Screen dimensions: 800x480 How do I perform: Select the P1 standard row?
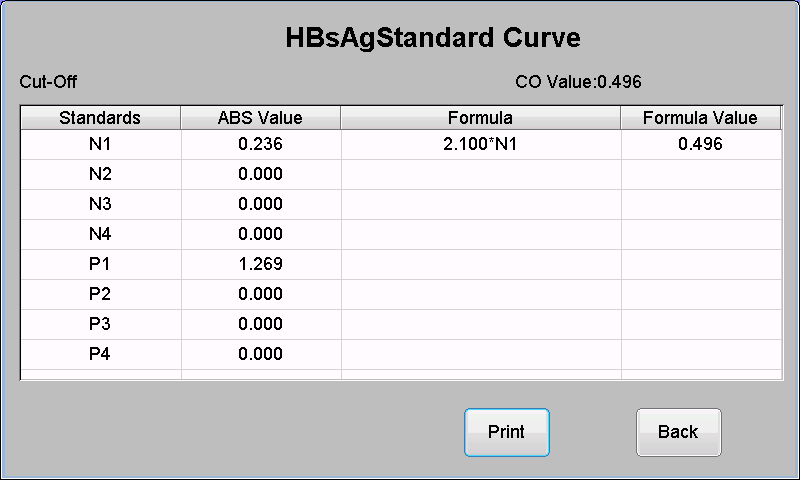click(x=401, y=264)
